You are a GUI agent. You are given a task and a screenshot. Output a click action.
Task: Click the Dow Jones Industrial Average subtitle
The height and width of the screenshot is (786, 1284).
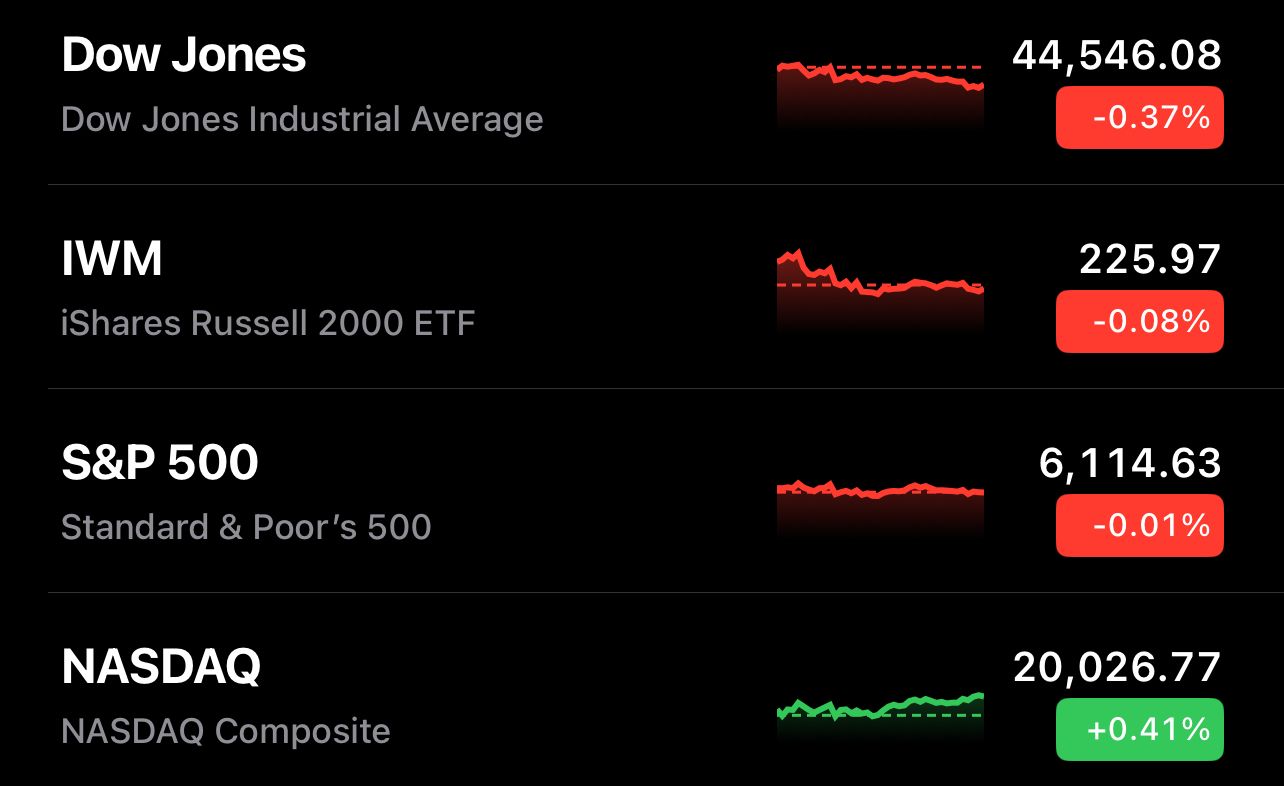coord(302,120)
